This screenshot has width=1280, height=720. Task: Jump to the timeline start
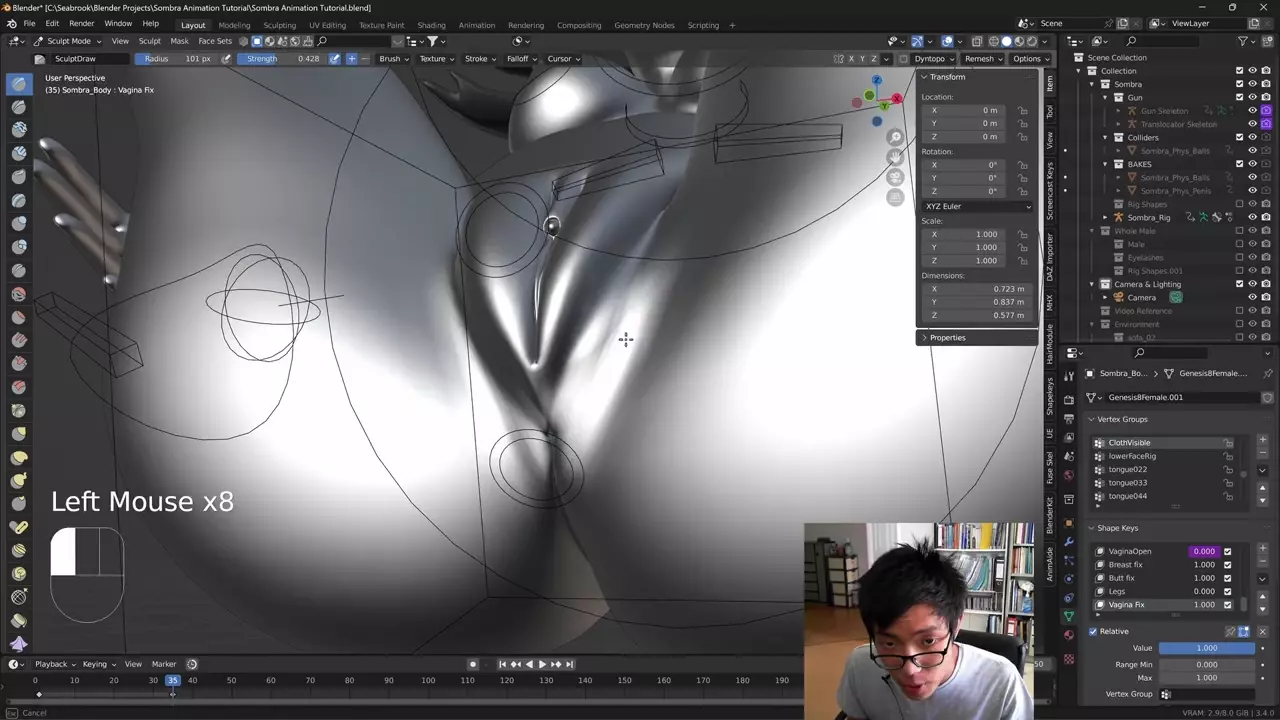click(x=502, y=664)
